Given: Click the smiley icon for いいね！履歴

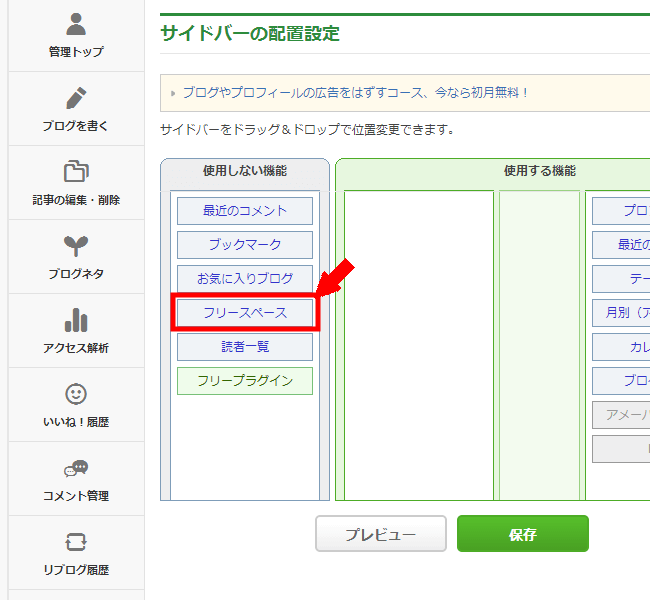Looking at the screenshot, I should coord(76,394).
